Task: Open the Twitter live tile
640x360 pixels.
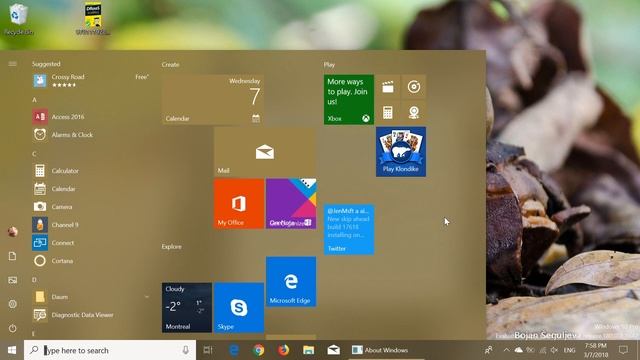Action: click(x=349, y=229)
